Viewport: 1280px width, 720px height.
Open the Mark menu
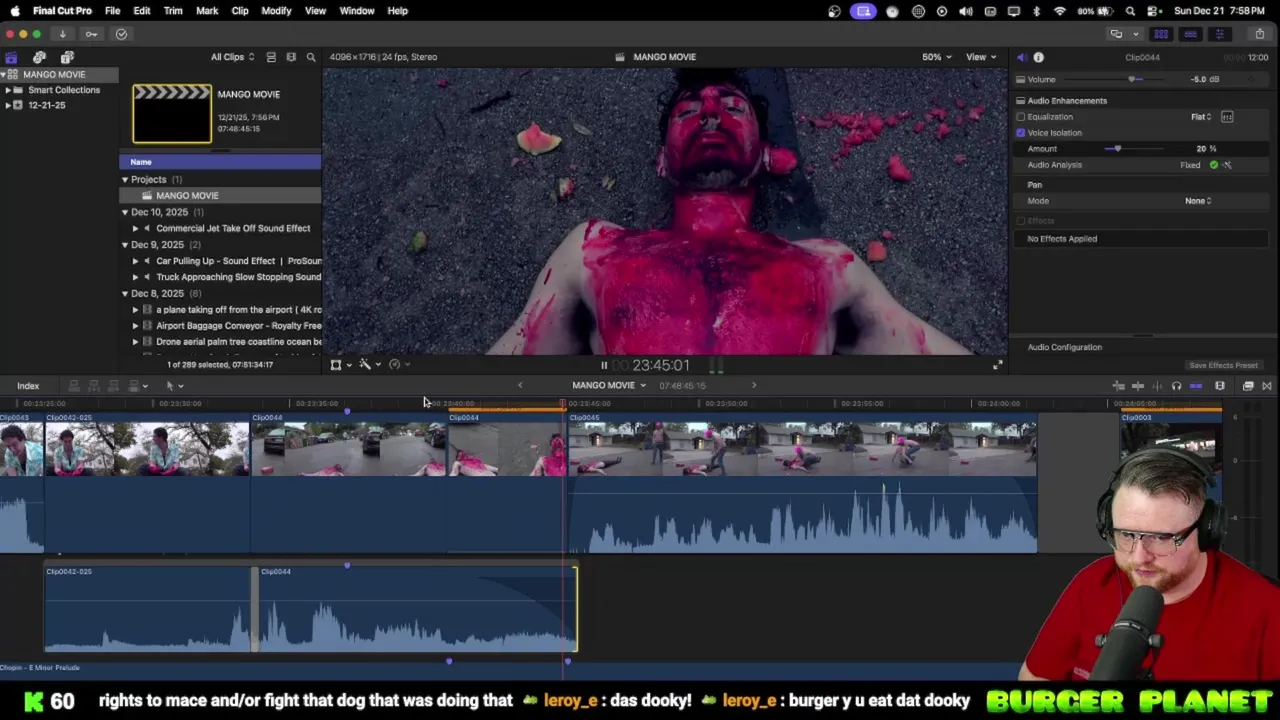tap(207, 11)
